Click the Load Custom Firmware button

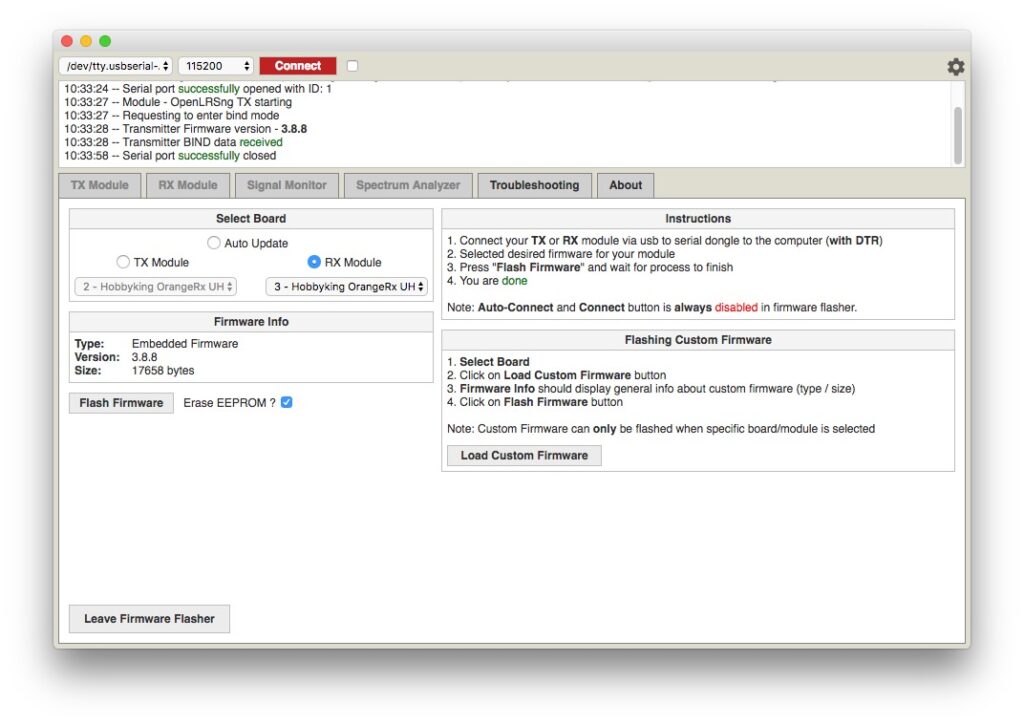tap(524, 455)
